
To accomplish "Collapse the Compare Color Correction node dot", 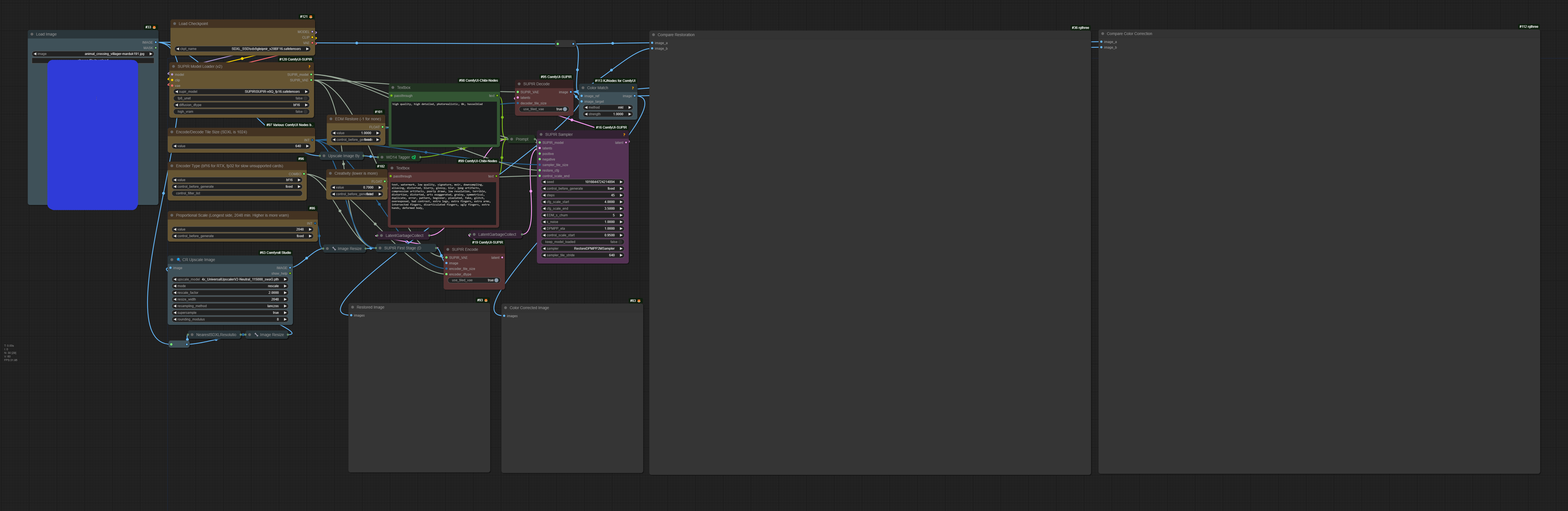I will click(x=1102, y=34).
